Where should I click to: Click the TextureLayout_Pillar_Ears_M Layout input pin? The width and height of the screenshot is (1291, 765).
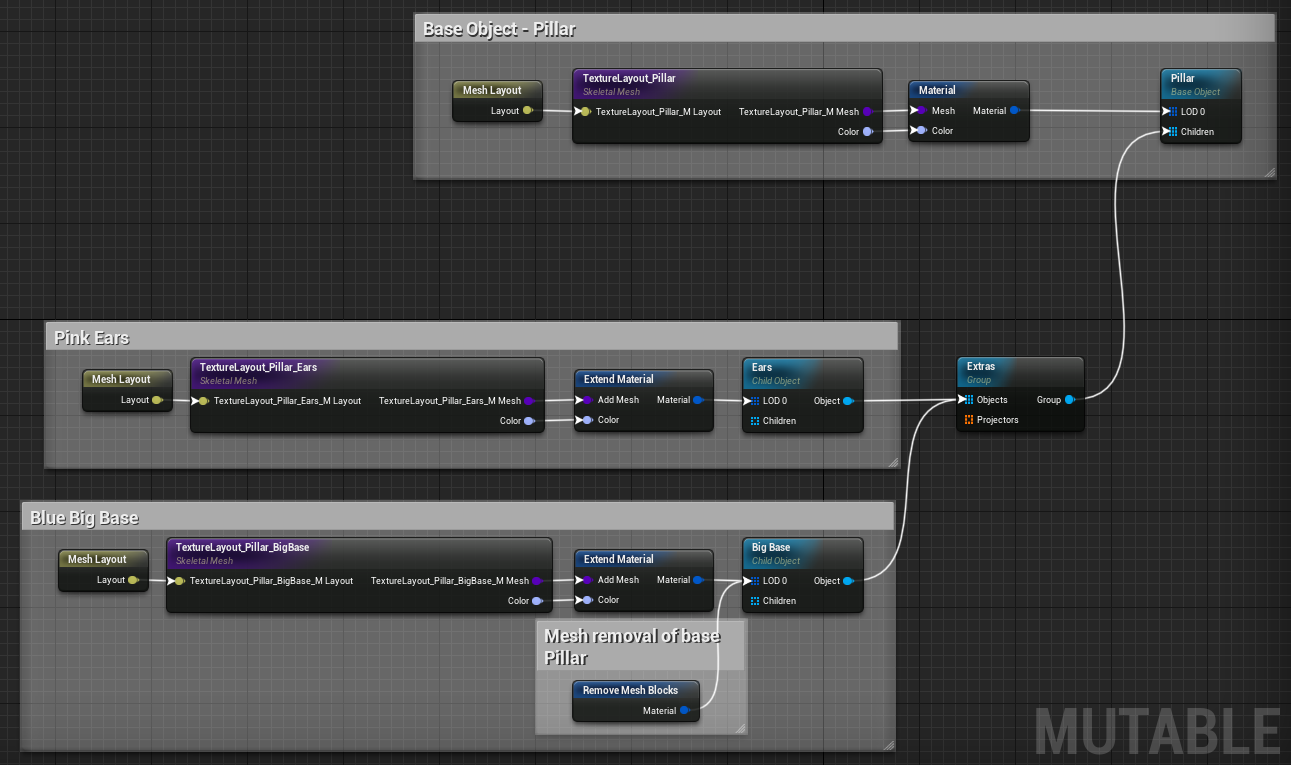(x=202, y=401)
